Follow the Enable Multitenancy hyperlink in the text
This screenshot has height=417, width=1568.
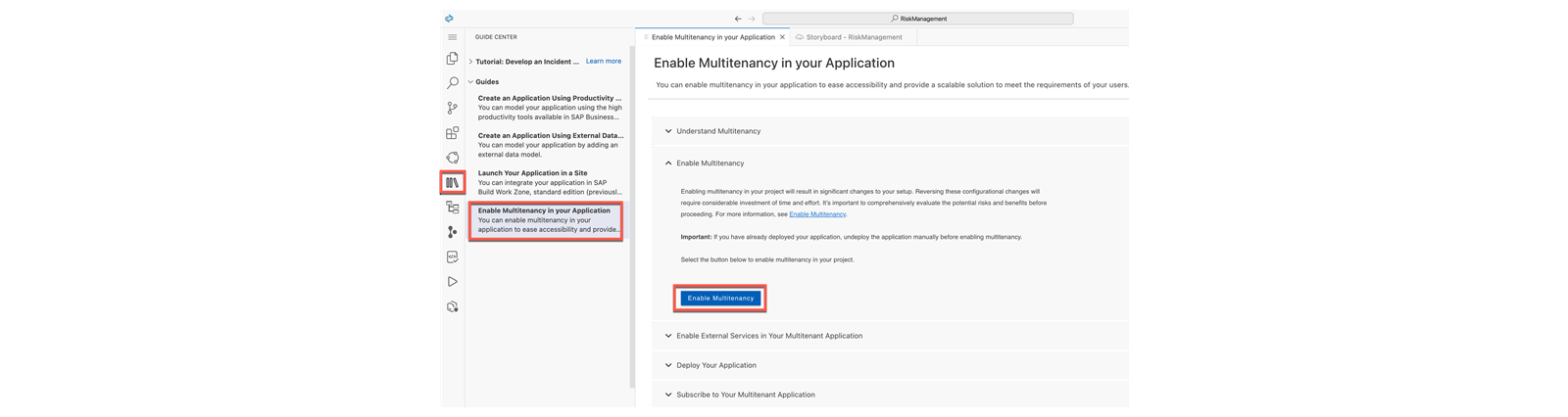[x=817, y=214]
